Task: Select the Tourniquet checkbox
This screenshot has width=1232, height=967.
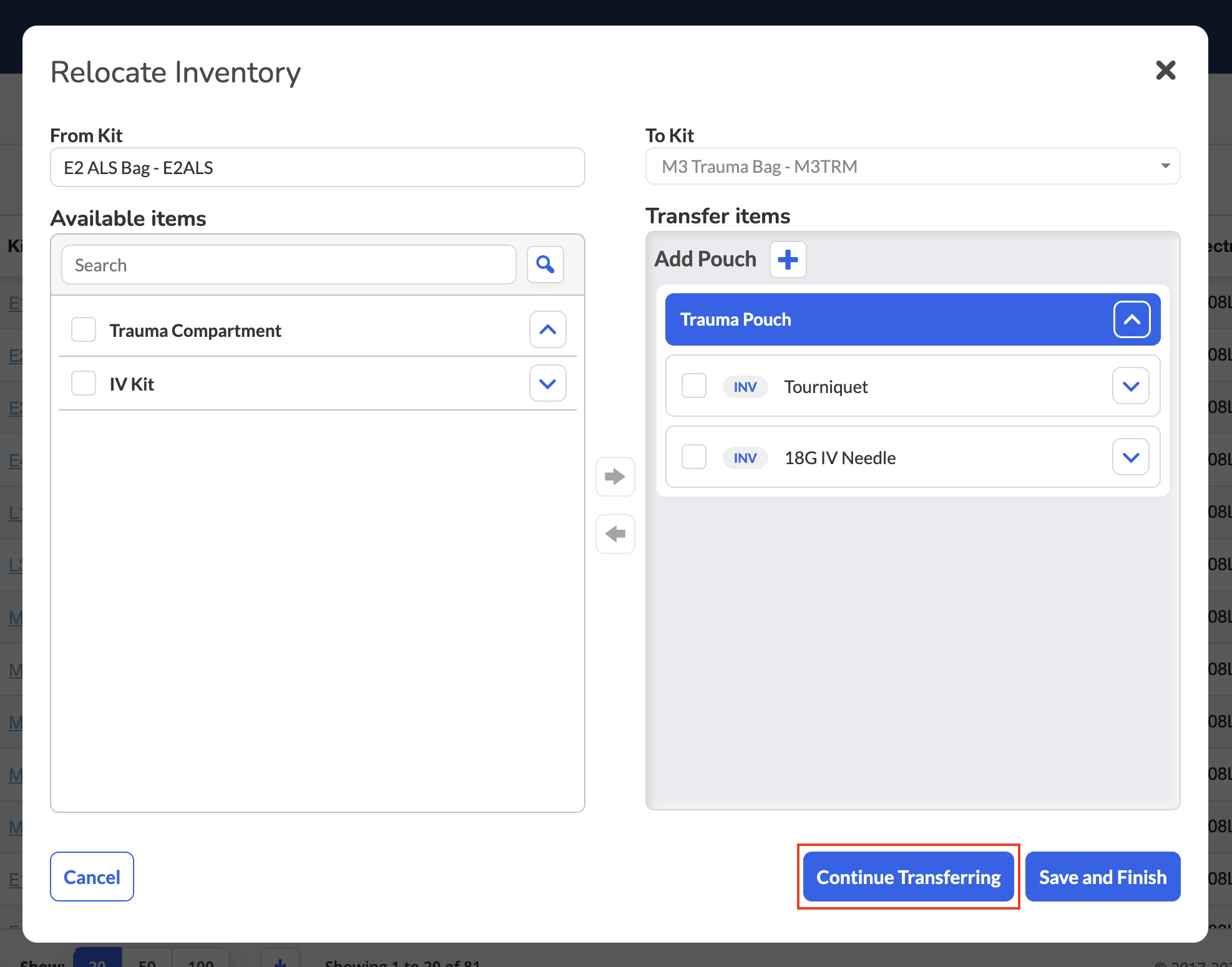Action: [x=694, y=386]
